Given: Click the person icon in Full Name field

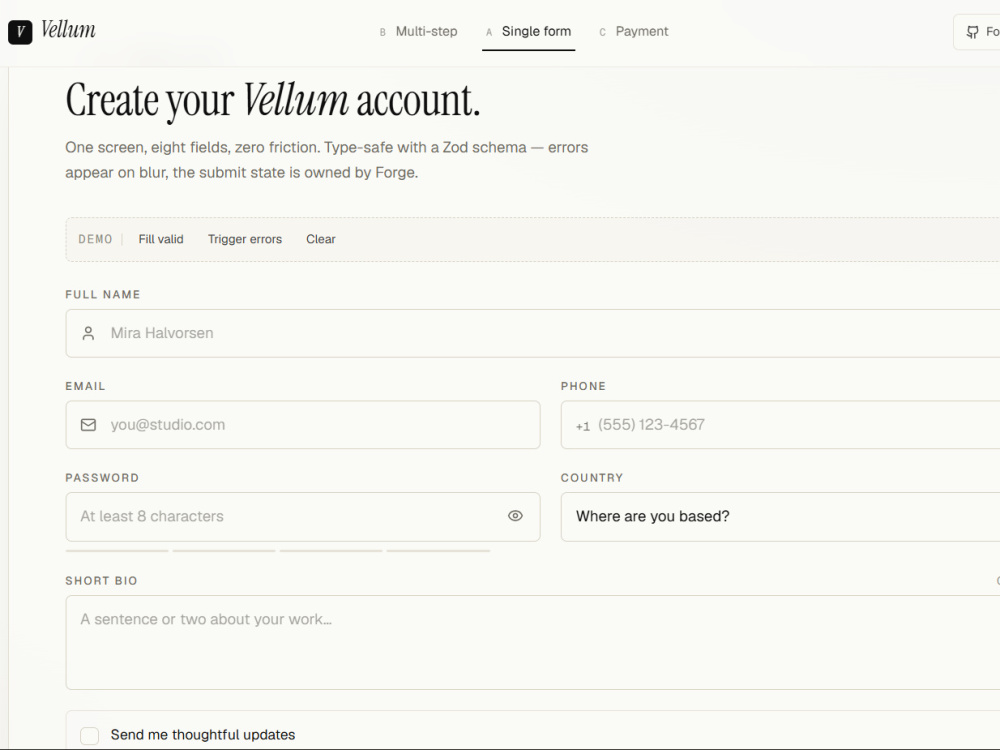Looking at the screenshot, I should (89, 333).
